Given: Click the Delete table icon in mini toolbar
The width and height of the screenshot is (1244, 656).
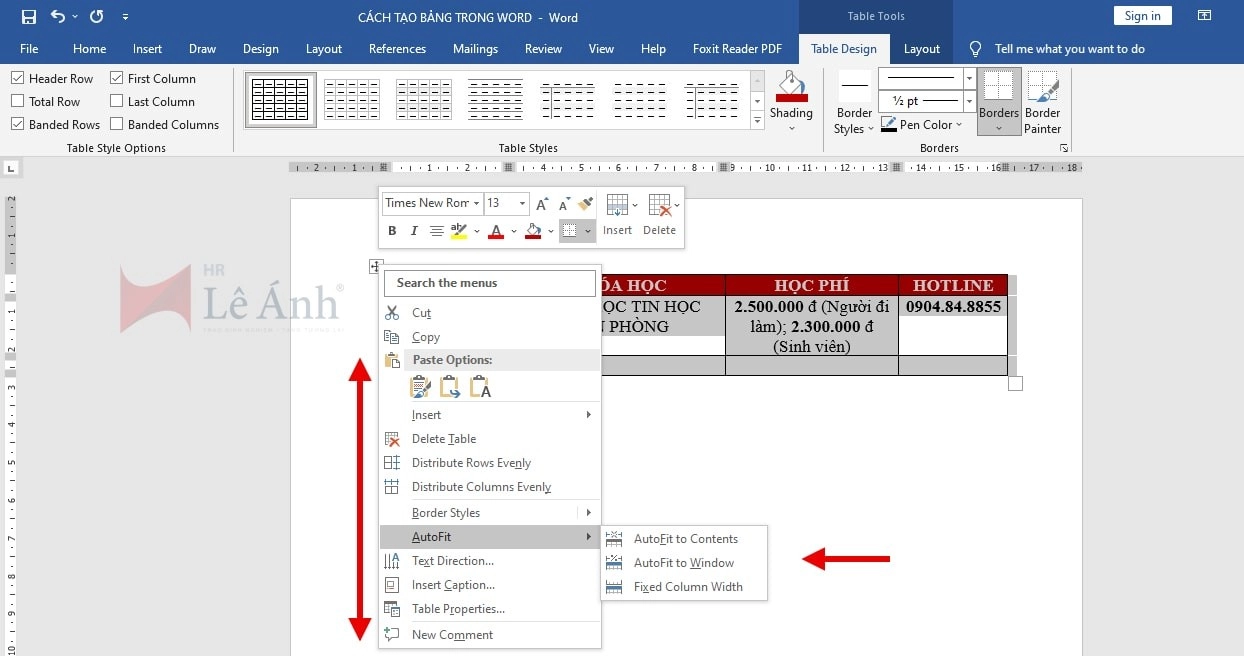Looking at the screenshot, I should (x=659, y=214).
